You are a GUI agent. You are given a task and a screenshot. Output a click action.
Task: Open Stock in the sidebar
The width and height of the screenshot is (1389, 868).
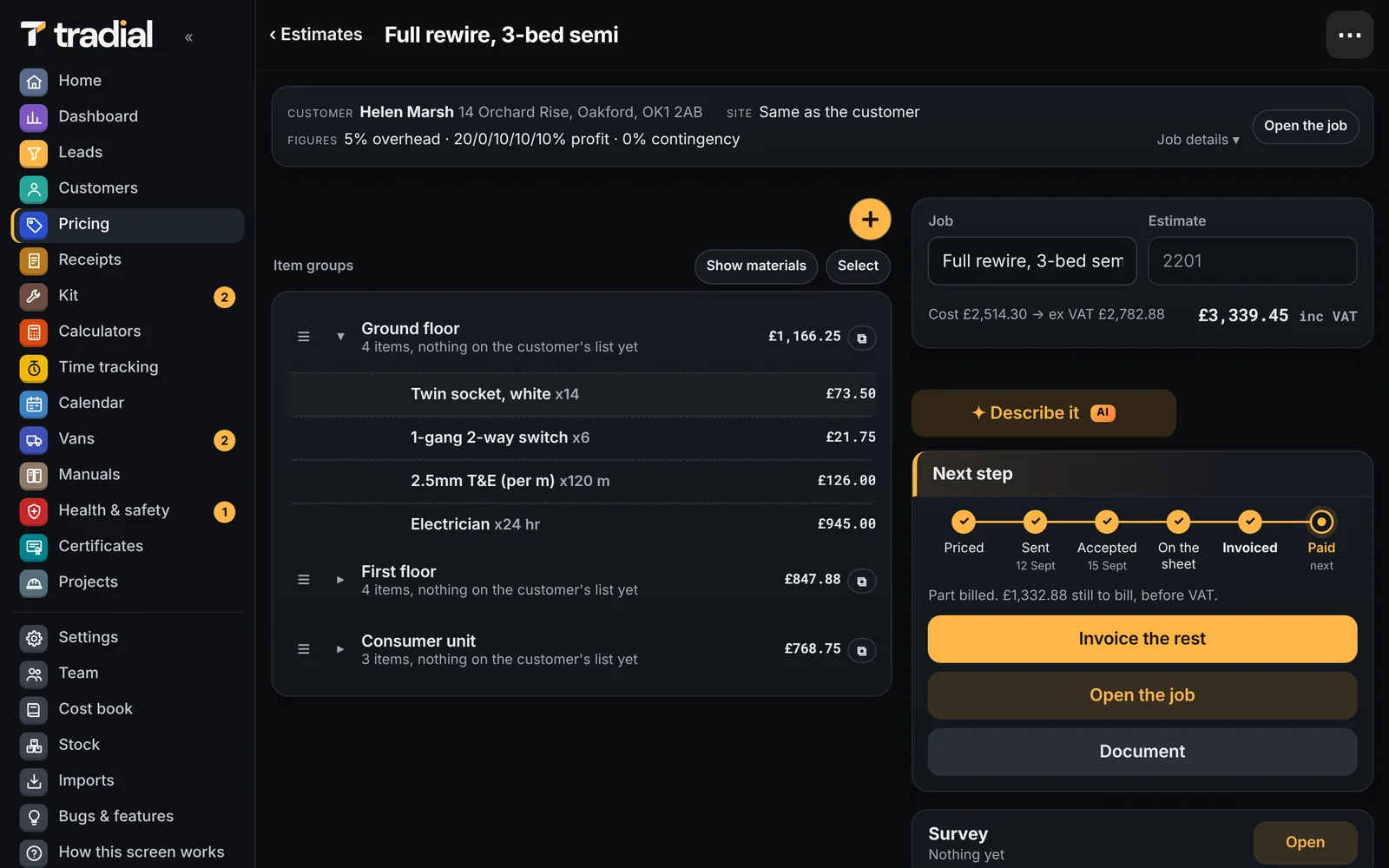point(128,745)
